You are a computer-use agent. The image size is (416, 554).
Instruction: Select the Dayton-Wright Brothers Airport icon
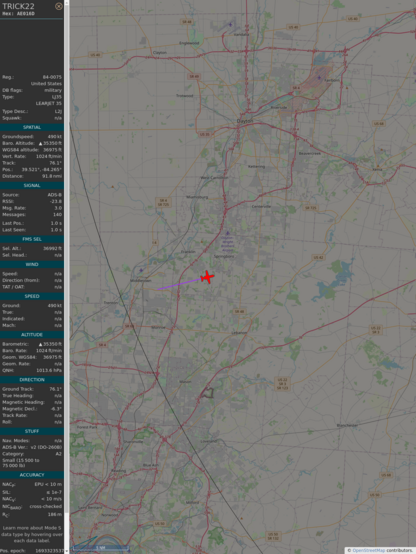(x=227, y=233)
